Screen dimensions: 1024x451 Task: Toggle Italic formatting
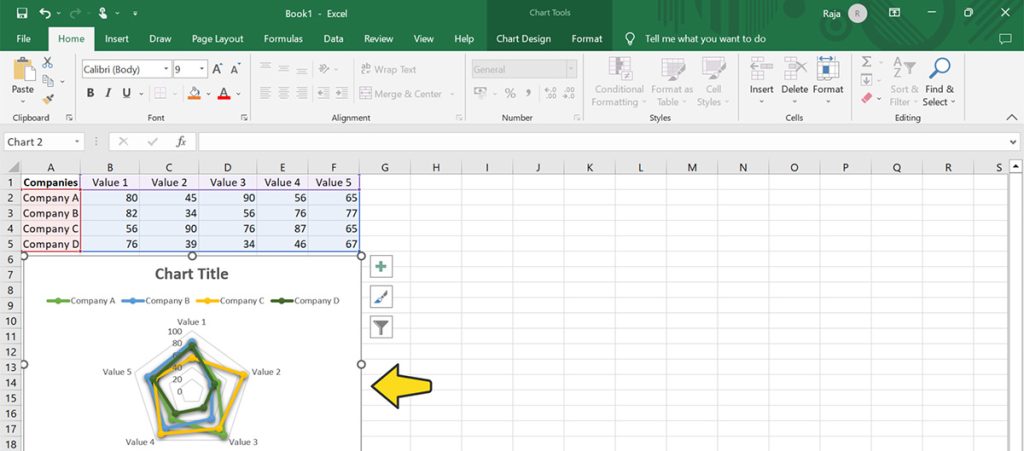point(108,93)
